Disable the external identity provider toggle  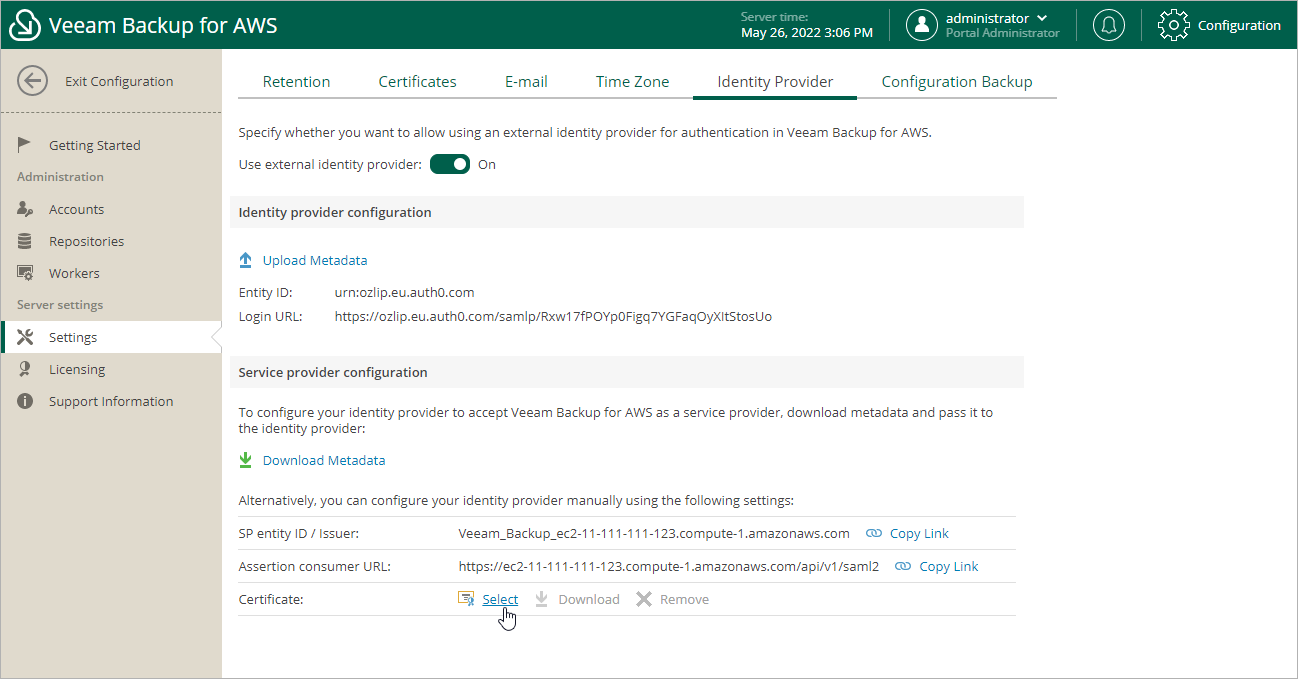tap(450, 164)
